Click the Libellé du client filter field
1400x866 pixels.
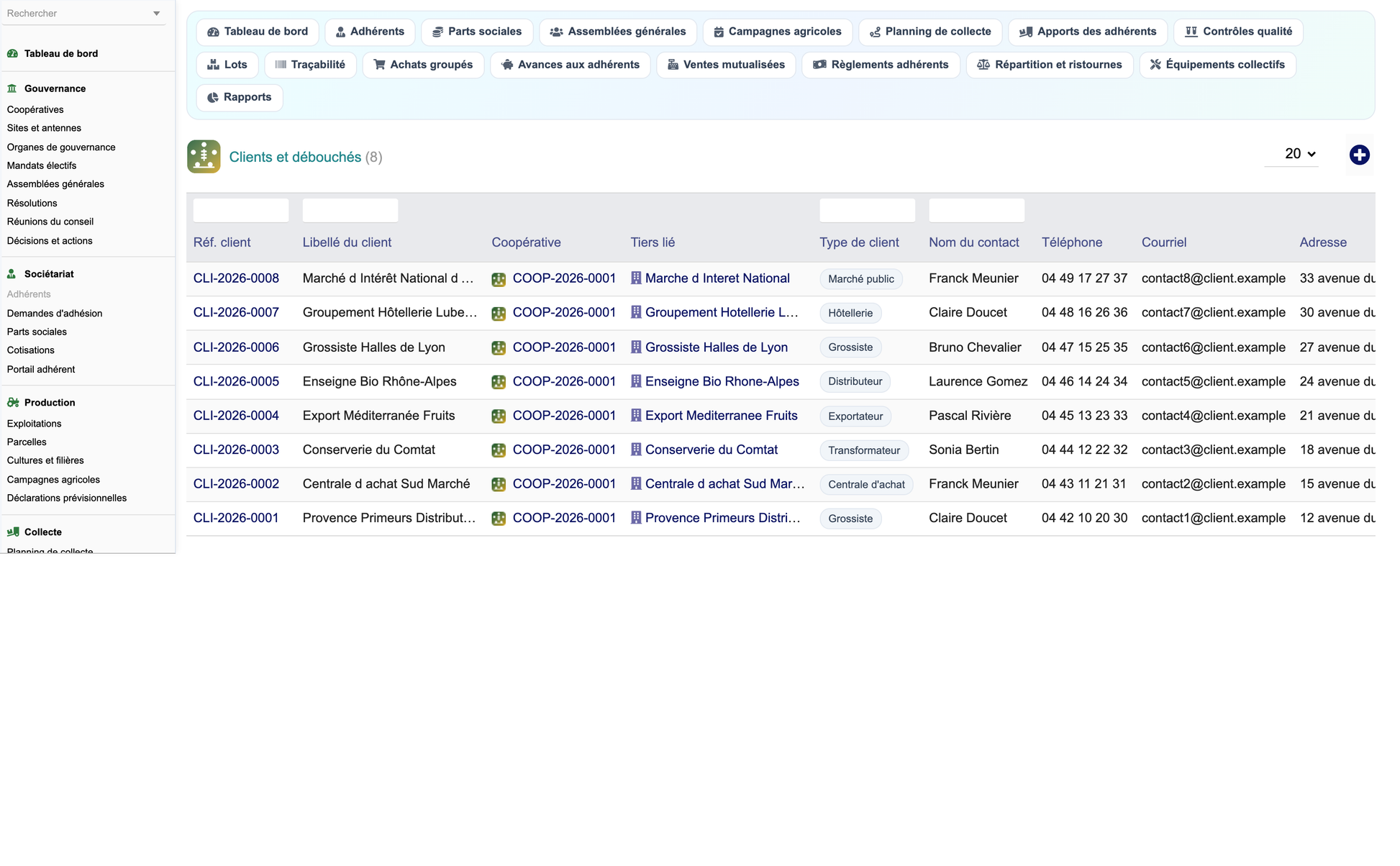[x=350, y=210]
